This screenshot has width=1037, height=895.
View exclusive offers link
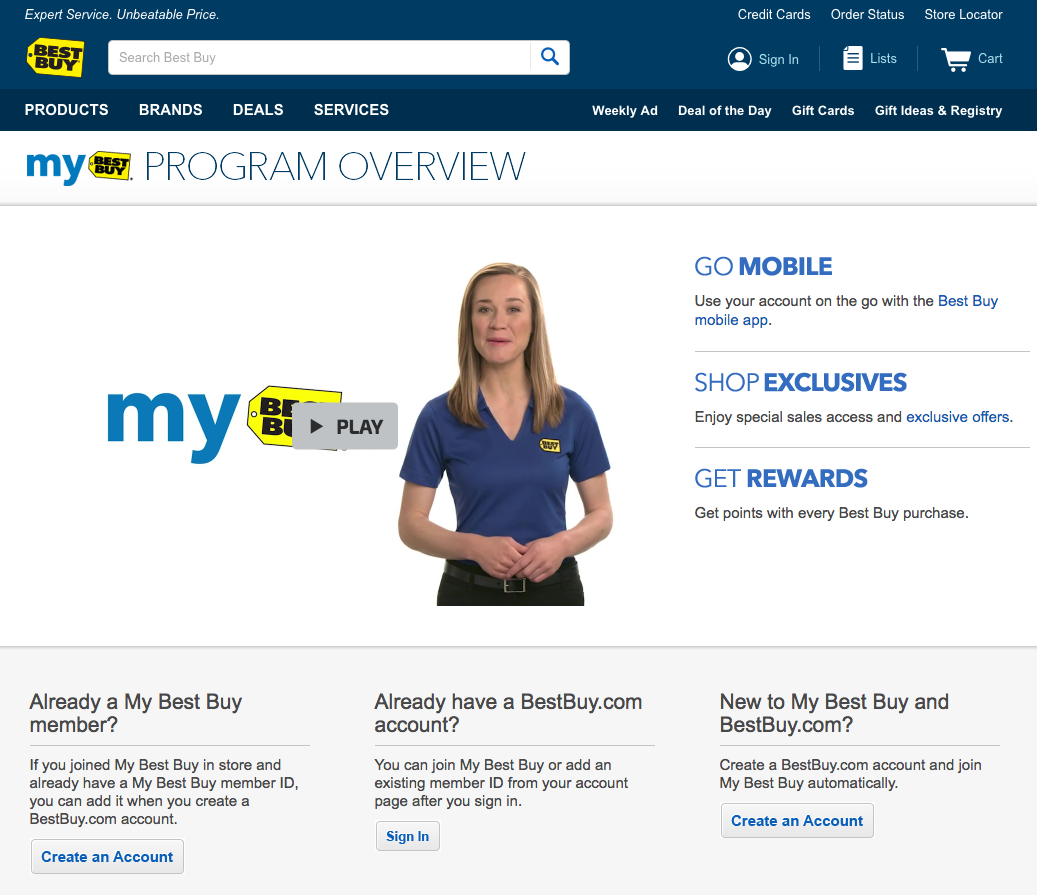[x=956, y=417]
